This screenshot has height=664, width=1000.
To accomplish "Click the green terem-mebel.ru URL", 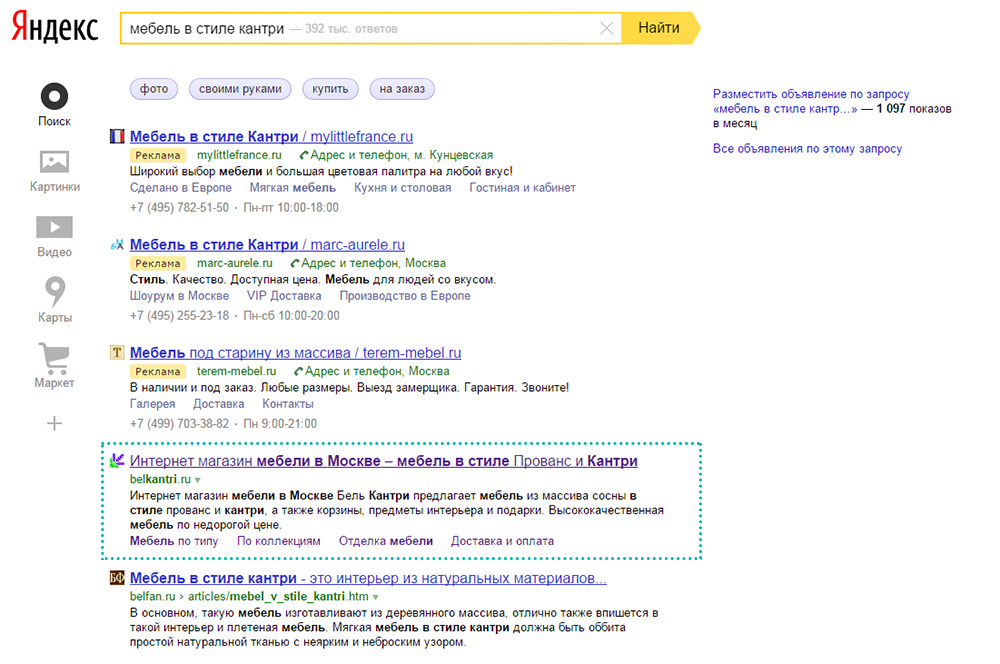I will click(x=237, y=371).
